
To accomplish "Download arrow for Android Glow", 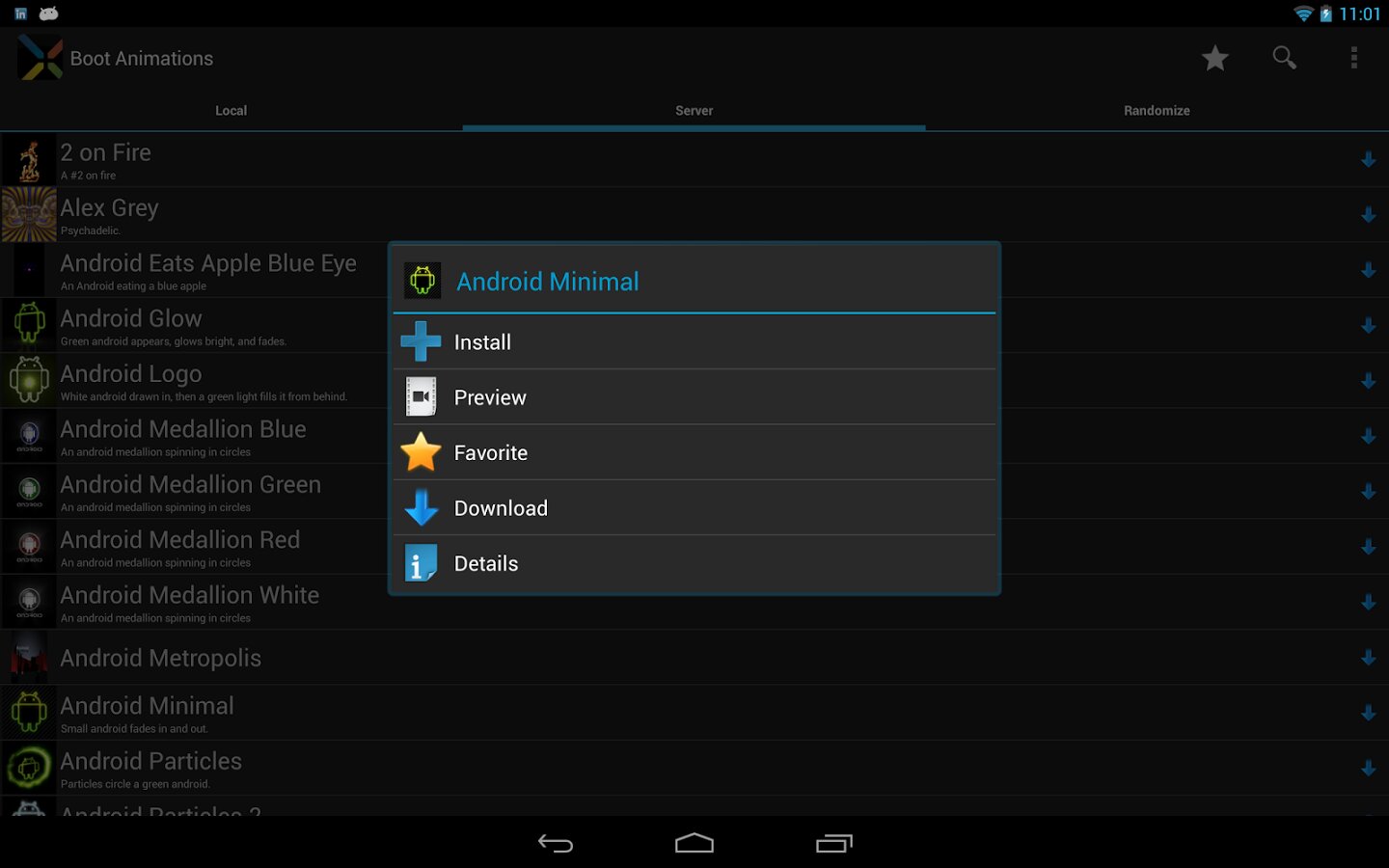I will [1368, 325].
